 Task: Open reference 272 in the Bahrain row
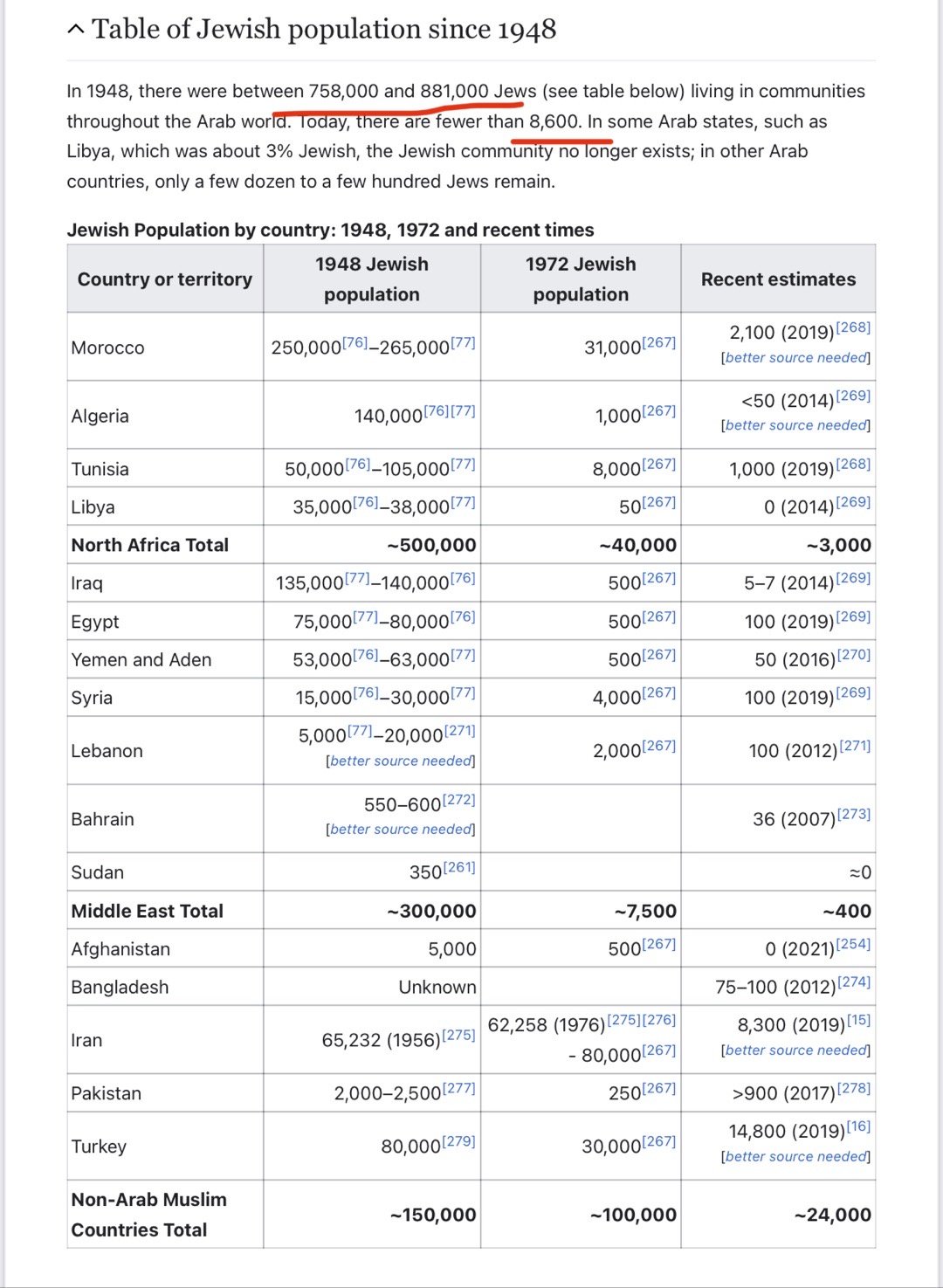458,800
